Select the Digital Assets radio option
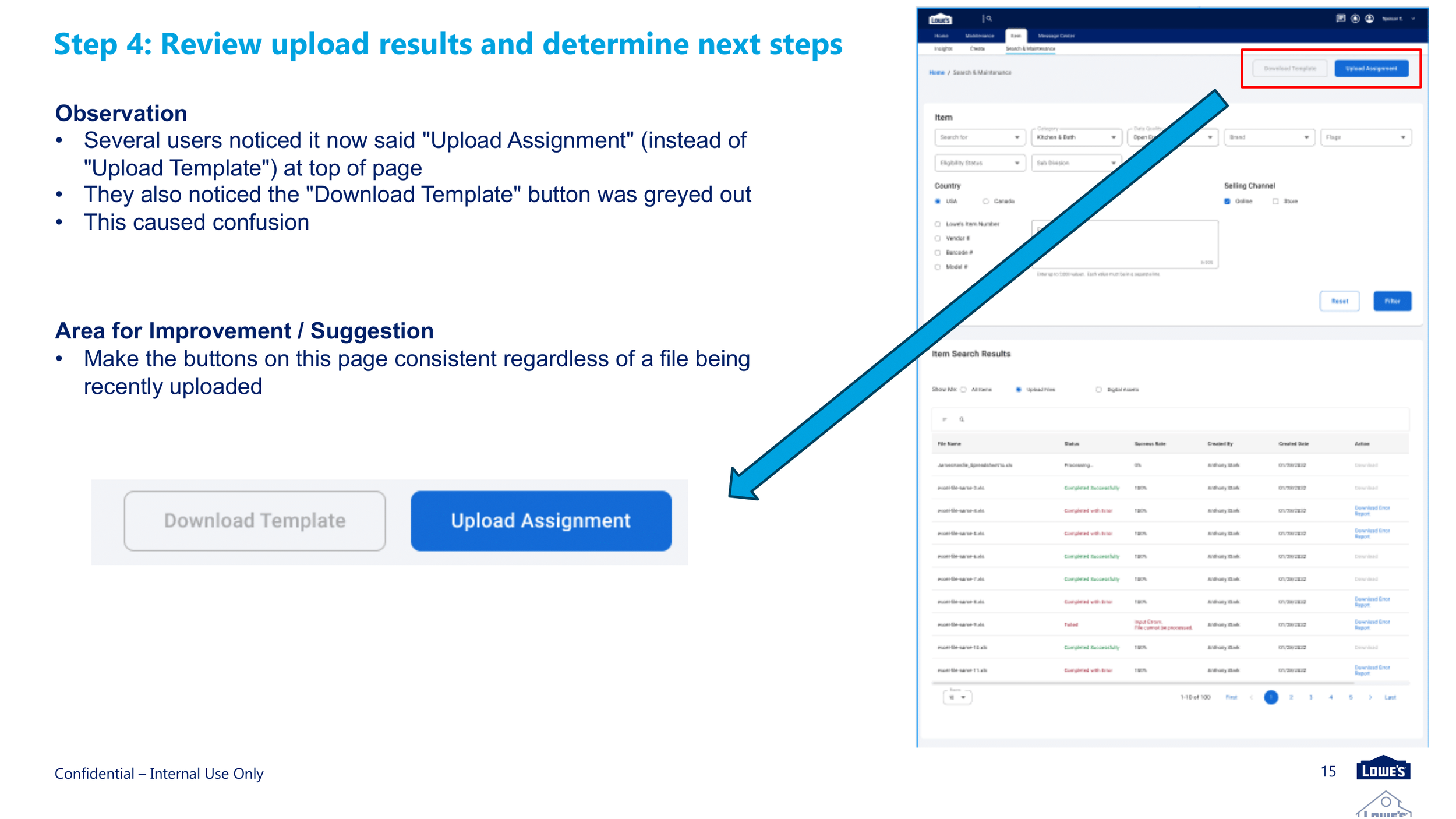 coord(1098,390)
